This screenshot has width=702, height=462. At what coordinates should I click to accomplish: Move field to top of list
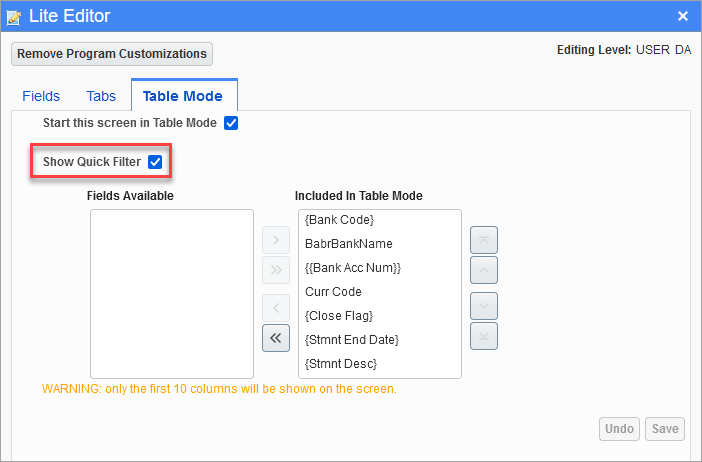[x=484, y=240]
